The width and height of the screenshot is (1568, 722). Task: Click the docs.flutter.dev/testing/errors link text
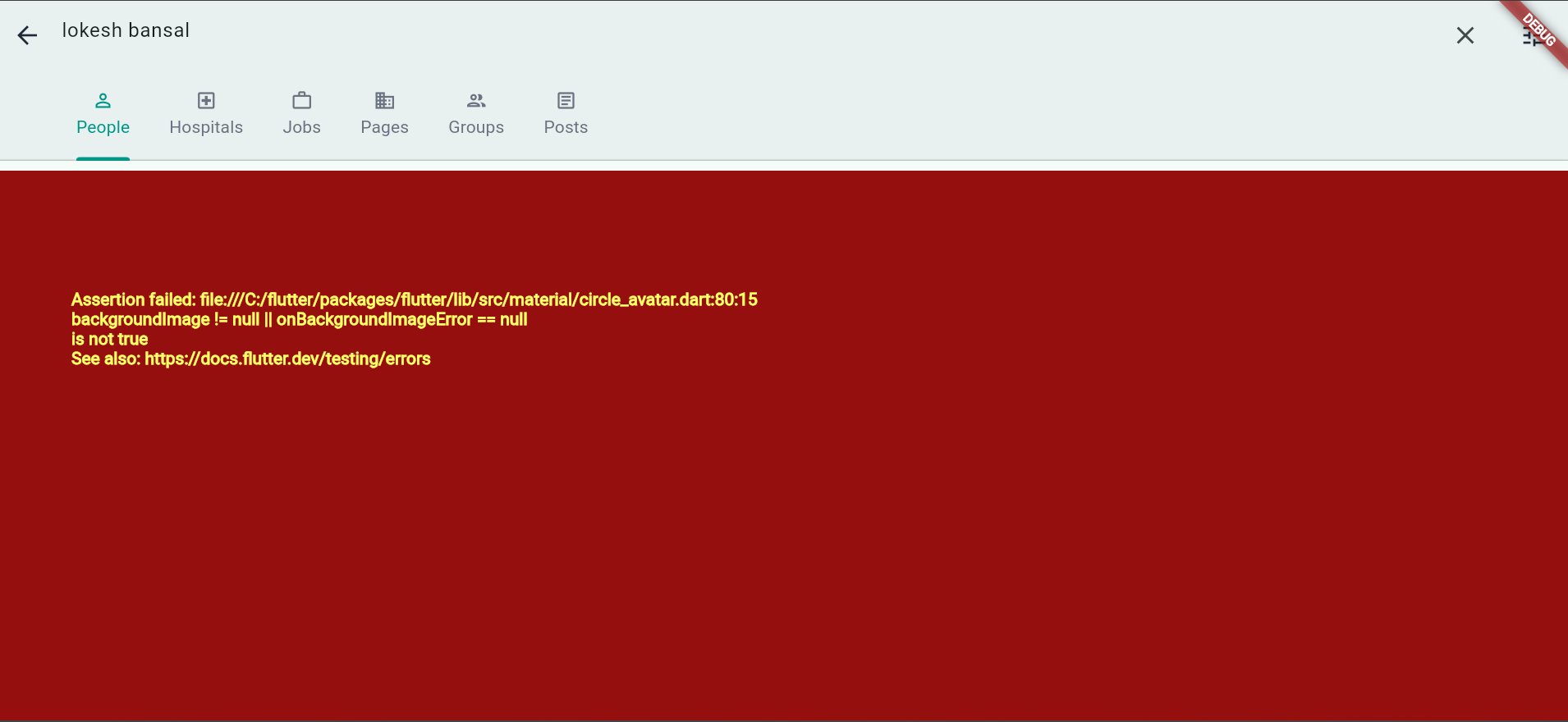point(287,359)
